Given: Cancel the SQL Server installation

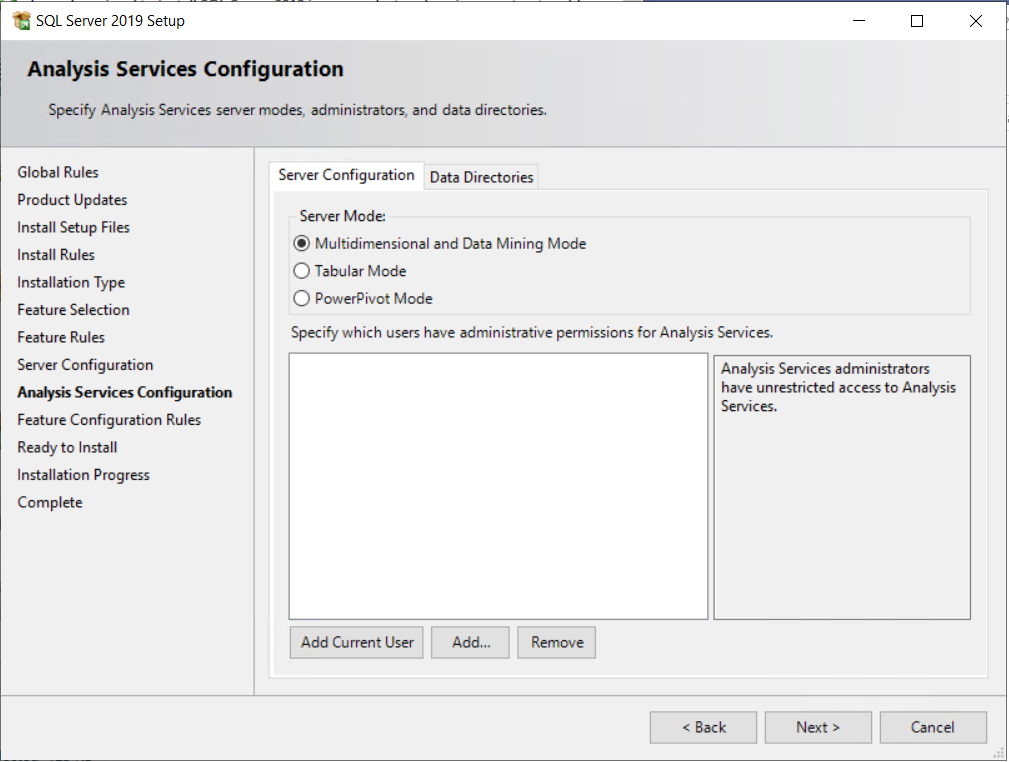Looking at the screenshot, I should click(933, 727).
